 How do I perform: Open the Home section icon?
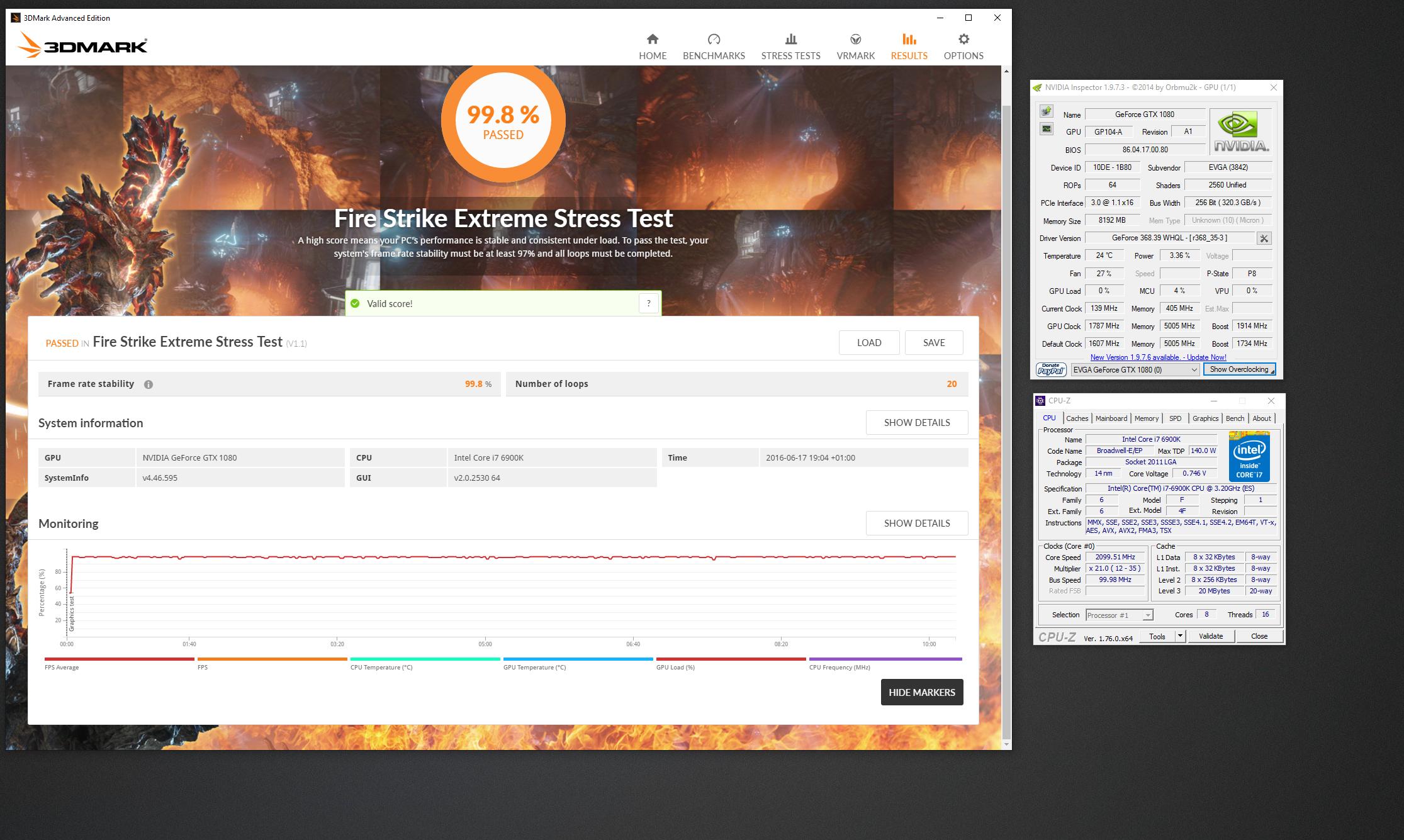tap(653, 40)
